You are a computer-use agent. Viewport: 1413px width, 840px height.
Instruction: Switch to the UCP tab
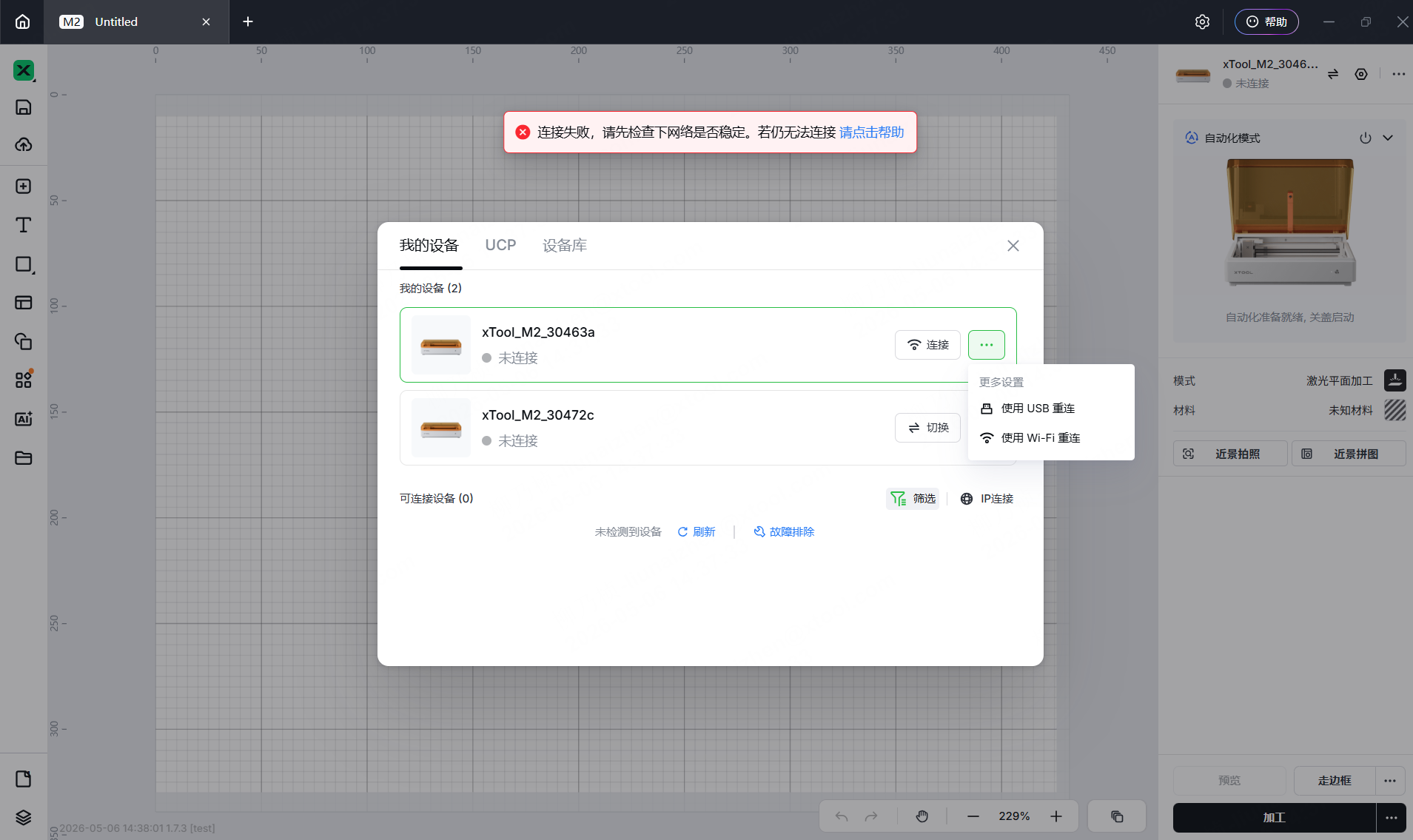(x=500, y=246)
